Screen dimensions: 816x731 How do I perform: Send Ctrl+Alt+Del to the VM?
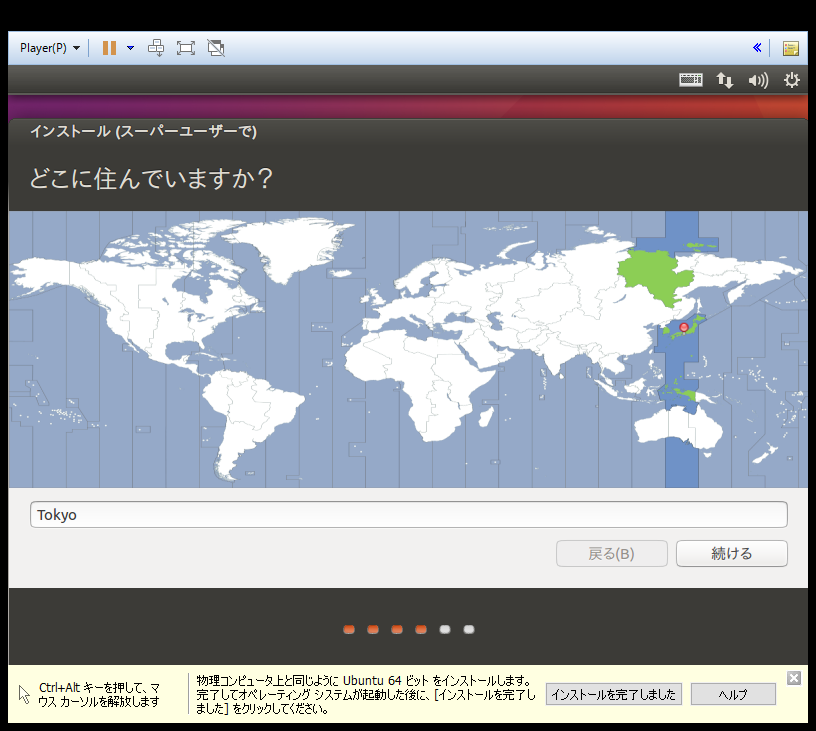[x=156, y=48]
